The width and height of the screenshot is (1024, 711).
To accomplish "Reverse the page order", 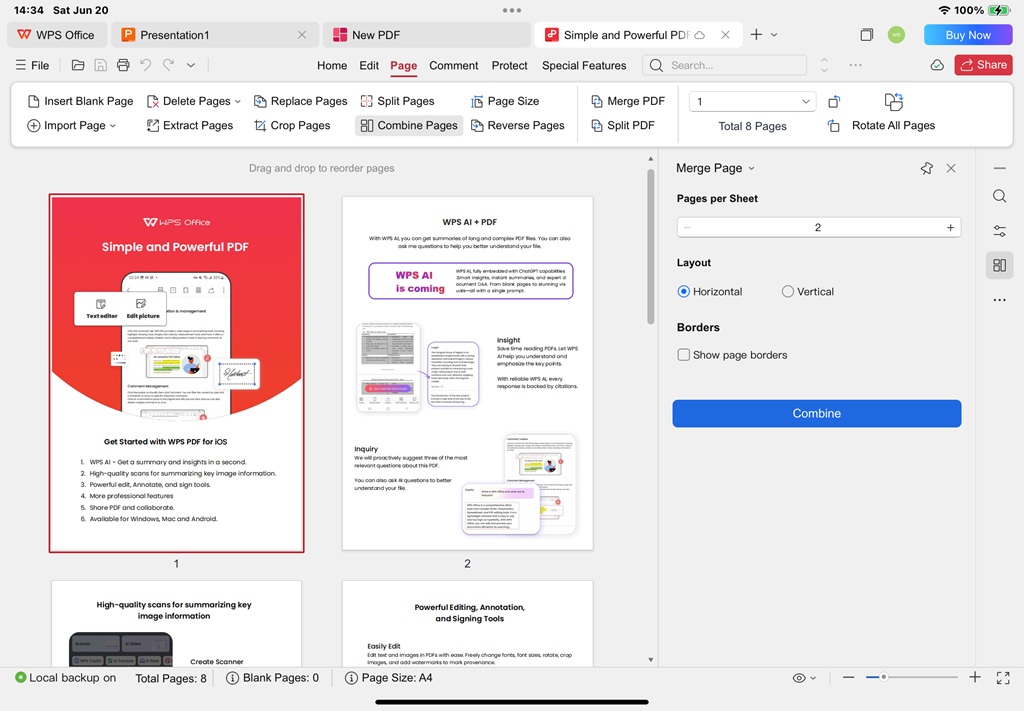I will 517,125.
